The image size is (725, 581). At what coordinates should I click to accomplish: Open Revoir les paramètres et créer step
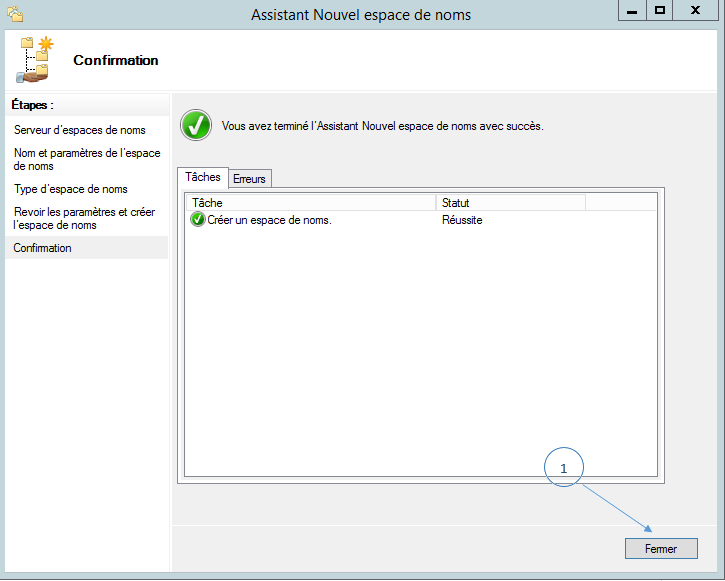(84, 218)
